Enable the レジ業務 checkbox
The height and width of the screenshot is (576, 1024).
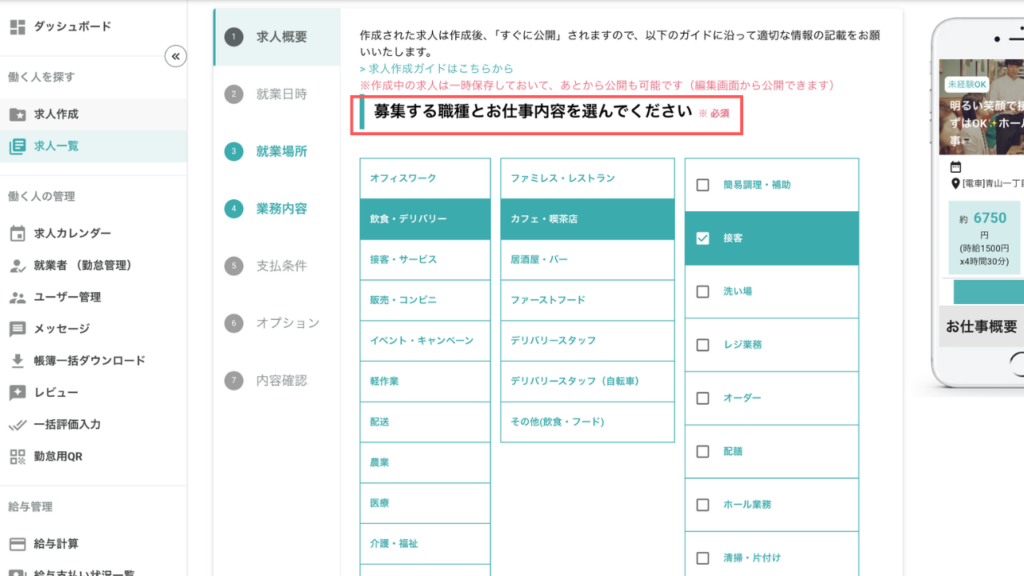tap(703, 345)
